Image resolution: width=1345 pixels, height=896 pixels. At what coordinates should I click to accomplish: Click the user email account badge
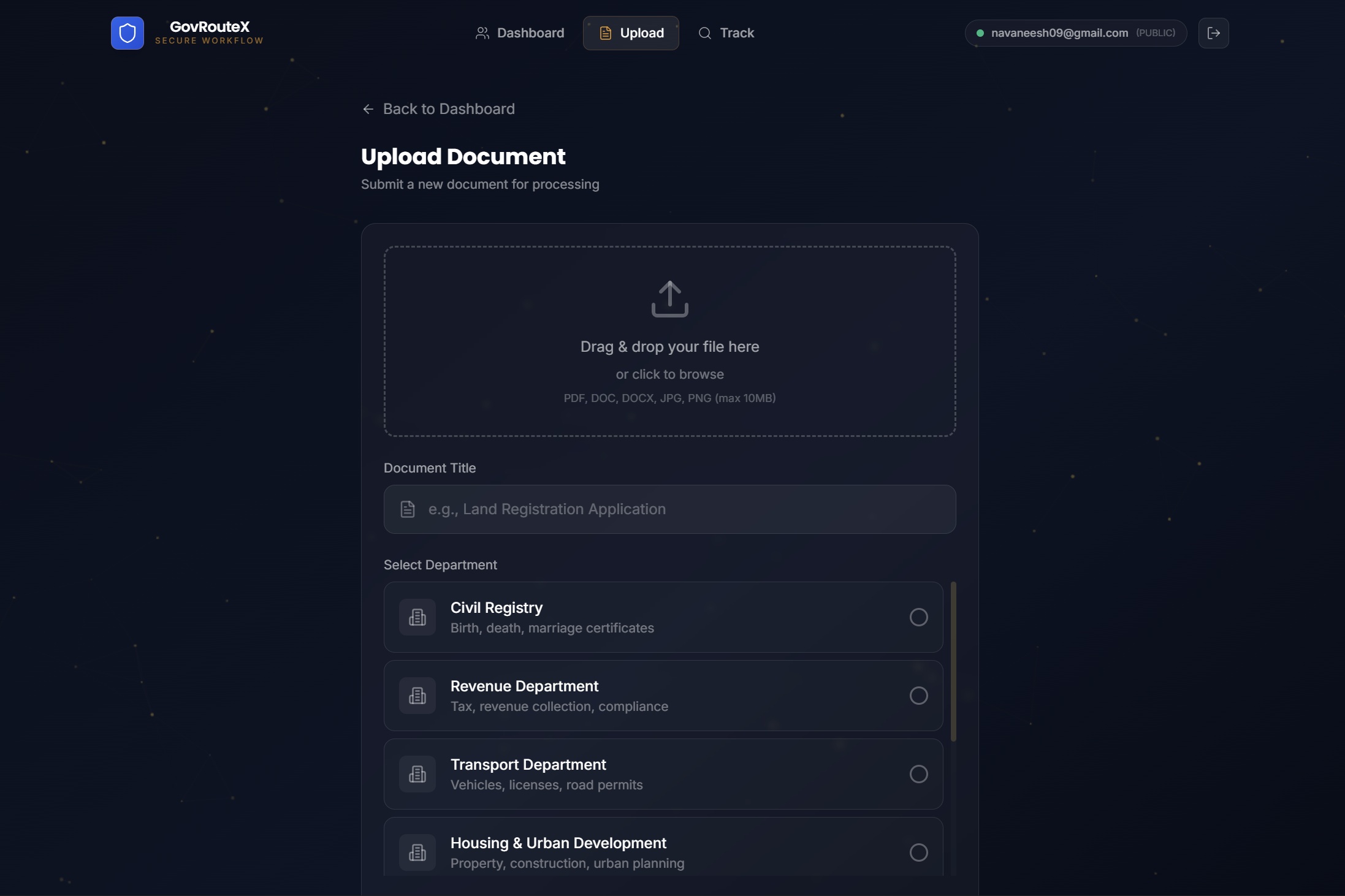(1075, 33)
